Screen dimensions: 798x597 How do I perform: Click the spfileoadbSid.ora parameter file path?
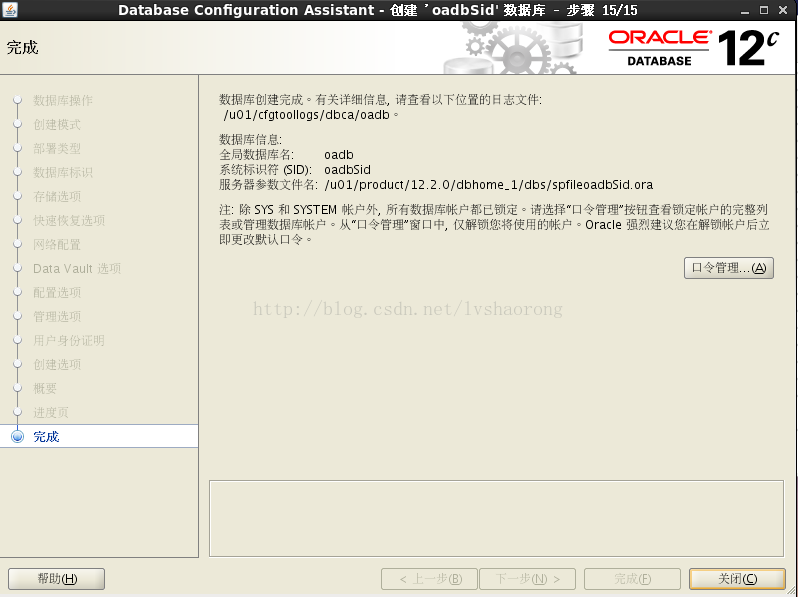pyautogui.click(x=489, y=185)
